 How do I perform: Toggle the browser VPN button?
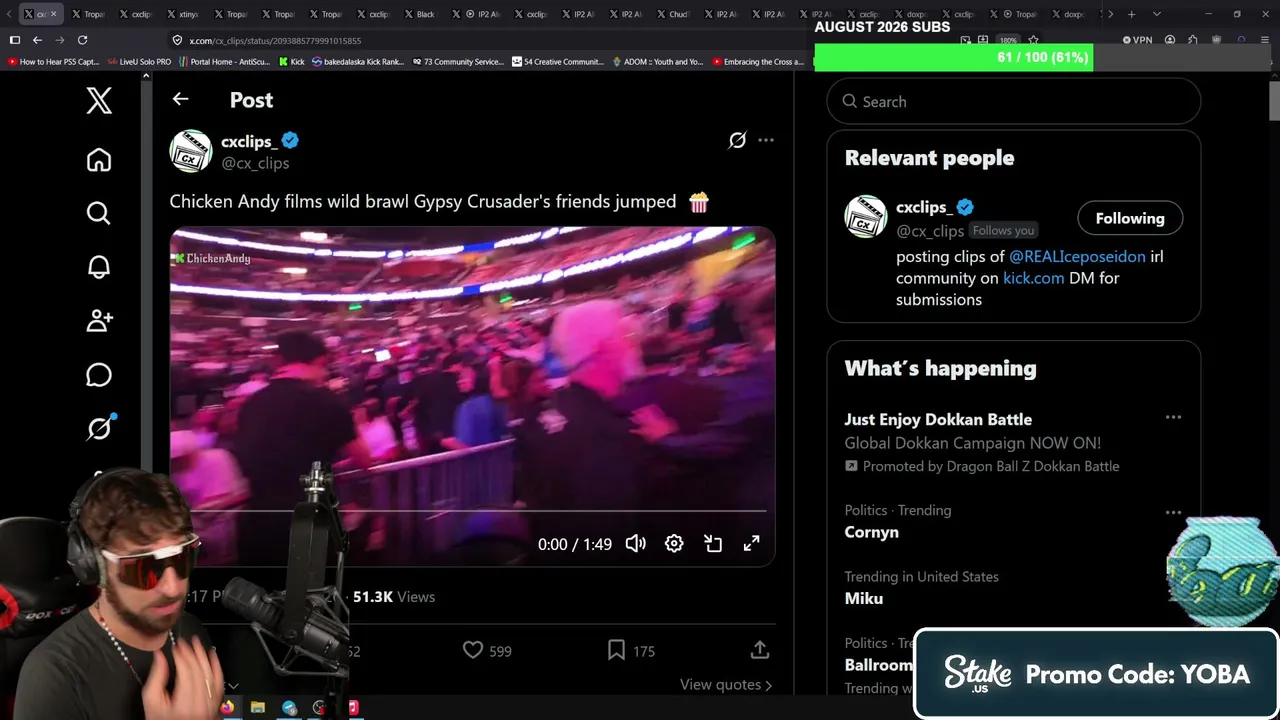coord(1137,40)
